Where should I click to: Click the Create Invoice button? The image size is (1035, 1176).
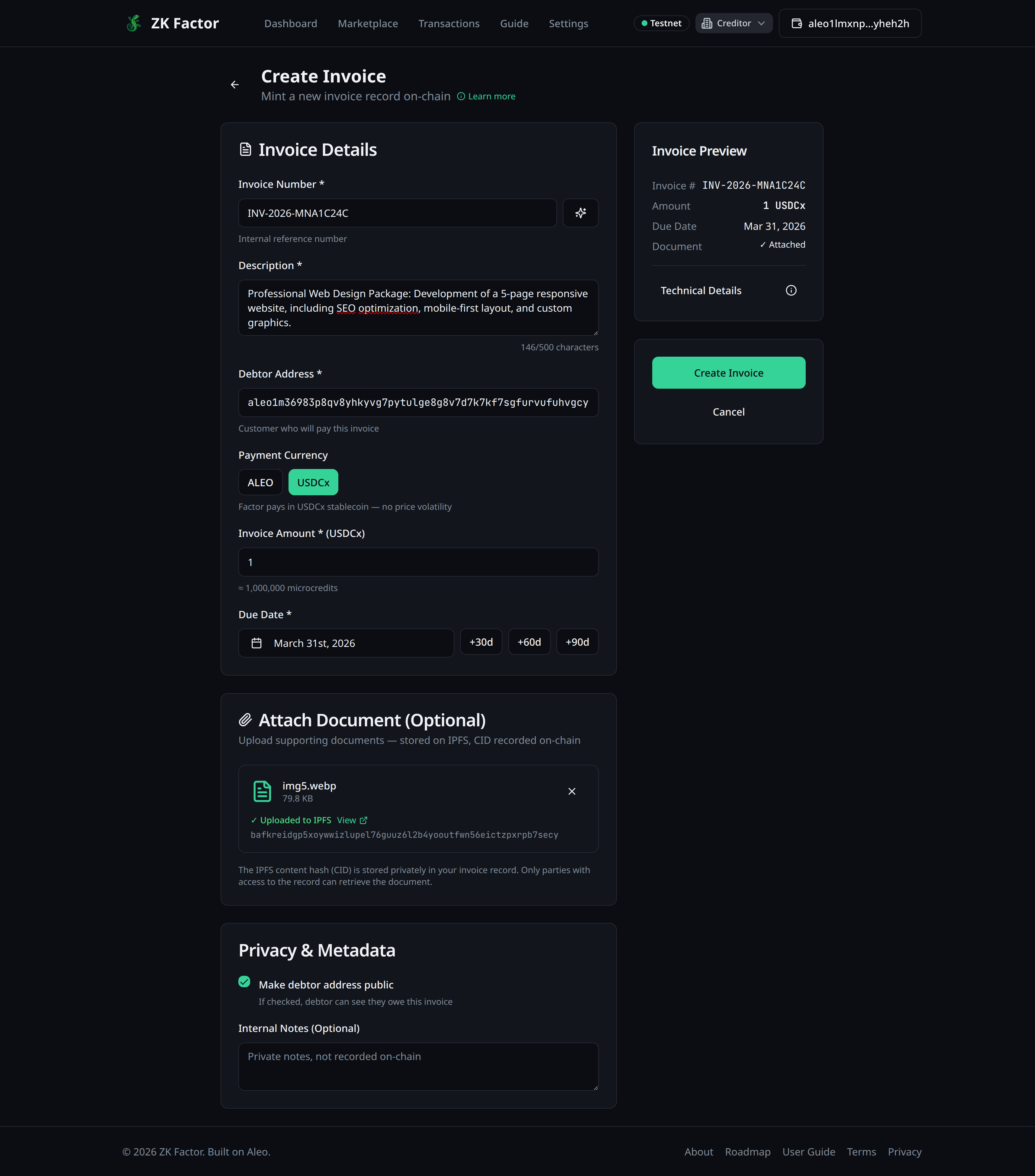point(728,373)
